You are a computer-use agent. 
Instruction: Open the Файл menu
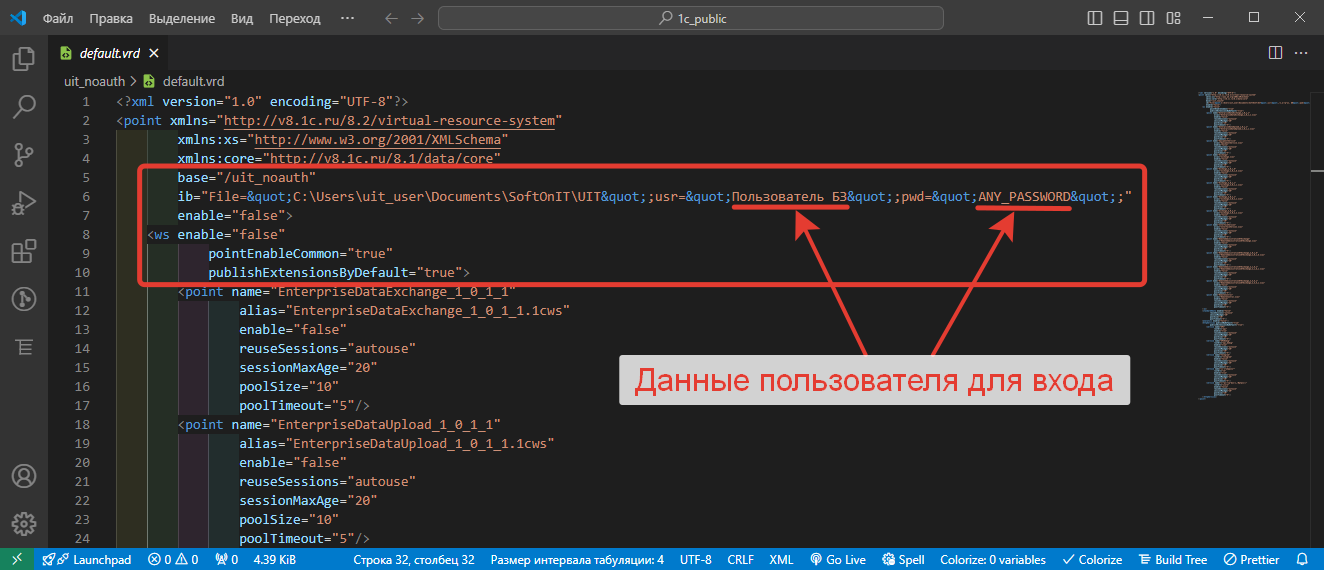click(59, 18)
